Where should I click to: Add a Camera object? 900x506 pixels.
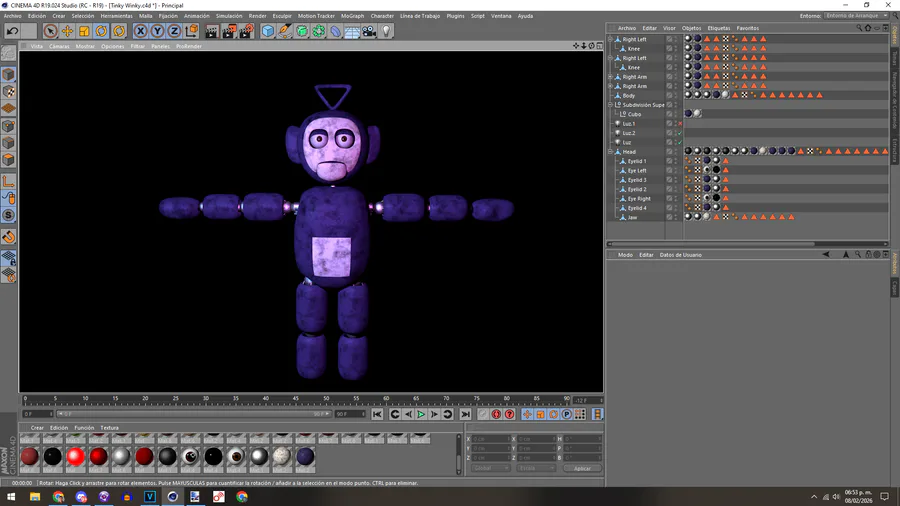369,31
